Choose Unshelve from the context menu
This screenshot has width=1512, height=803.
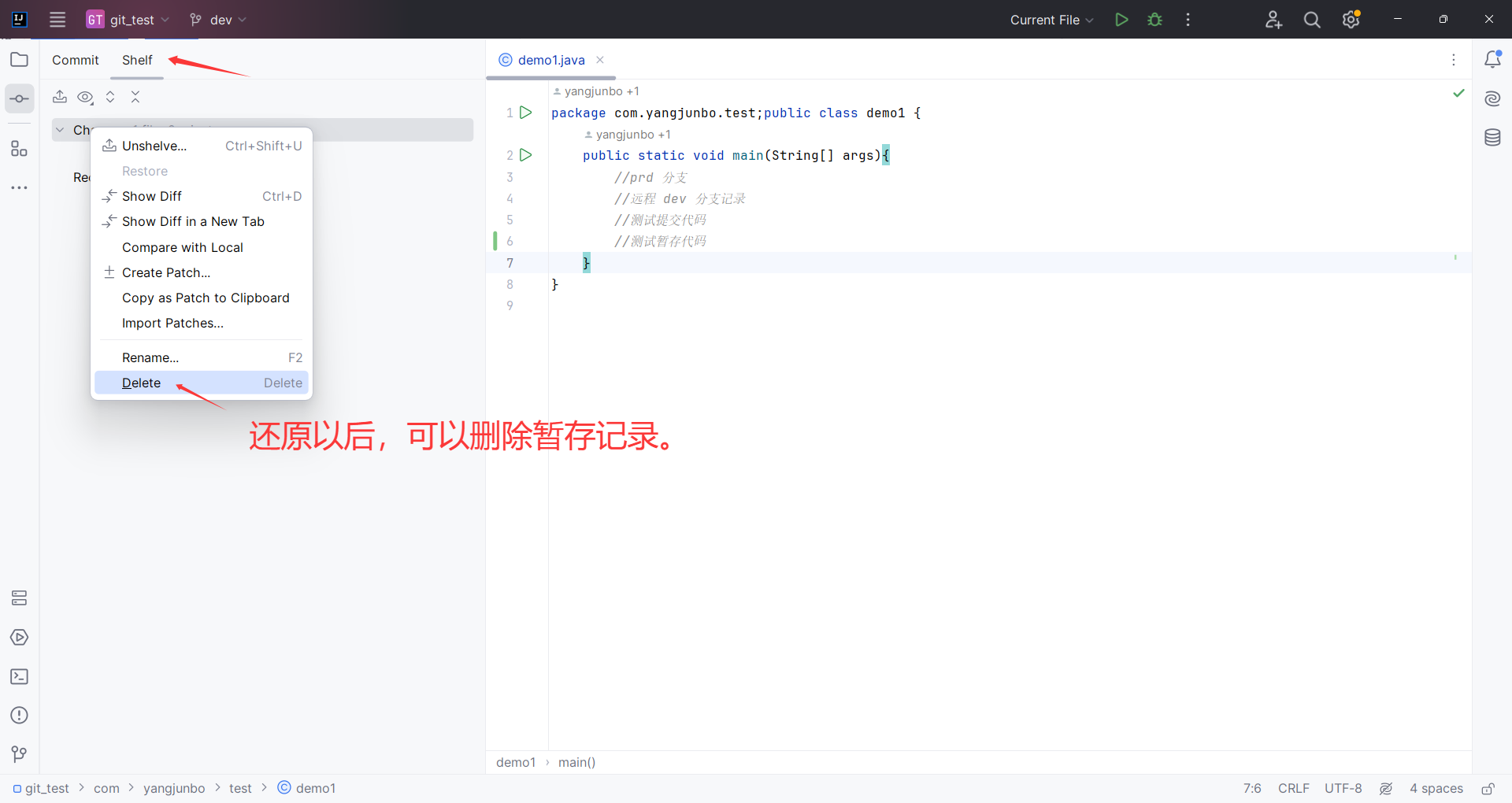(154, 145)
